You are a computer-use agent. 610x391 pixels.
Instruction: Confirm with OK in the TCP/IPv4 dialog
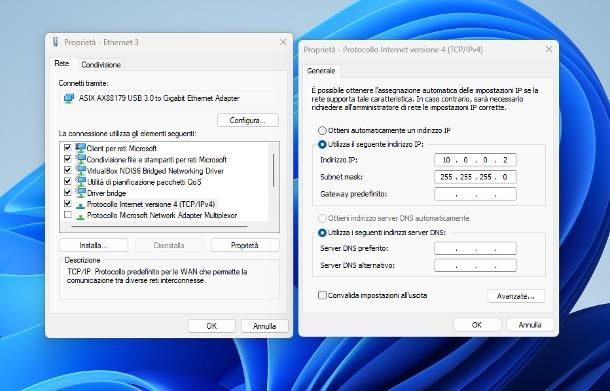tap(477, 324)
